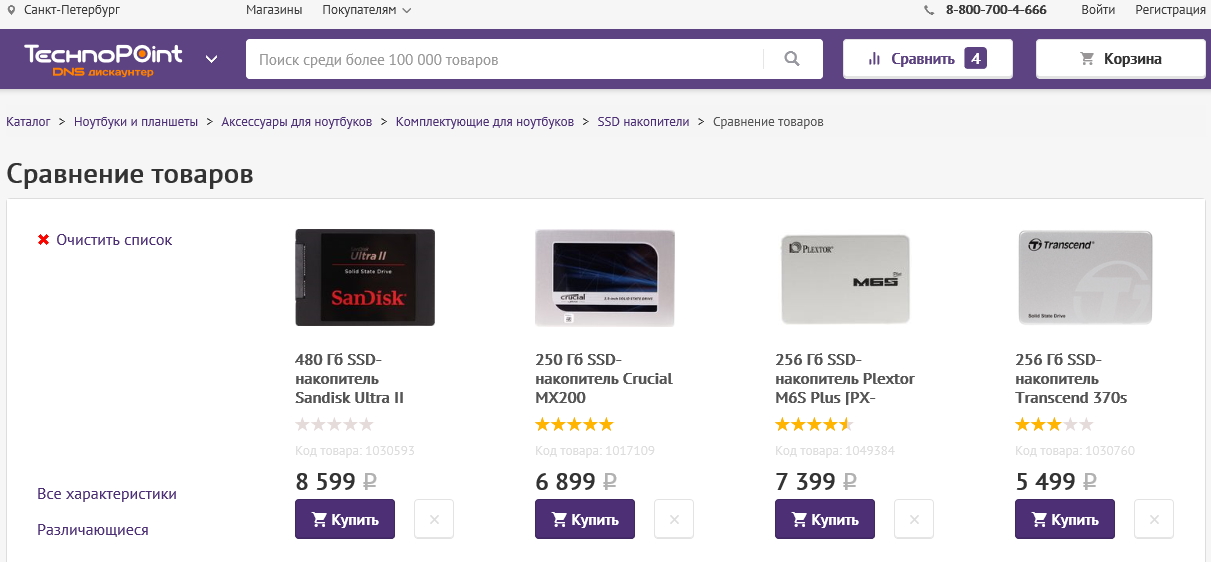Click the red X clear list icon
This screenshot has height=562, width=1211.
point(43,240)
